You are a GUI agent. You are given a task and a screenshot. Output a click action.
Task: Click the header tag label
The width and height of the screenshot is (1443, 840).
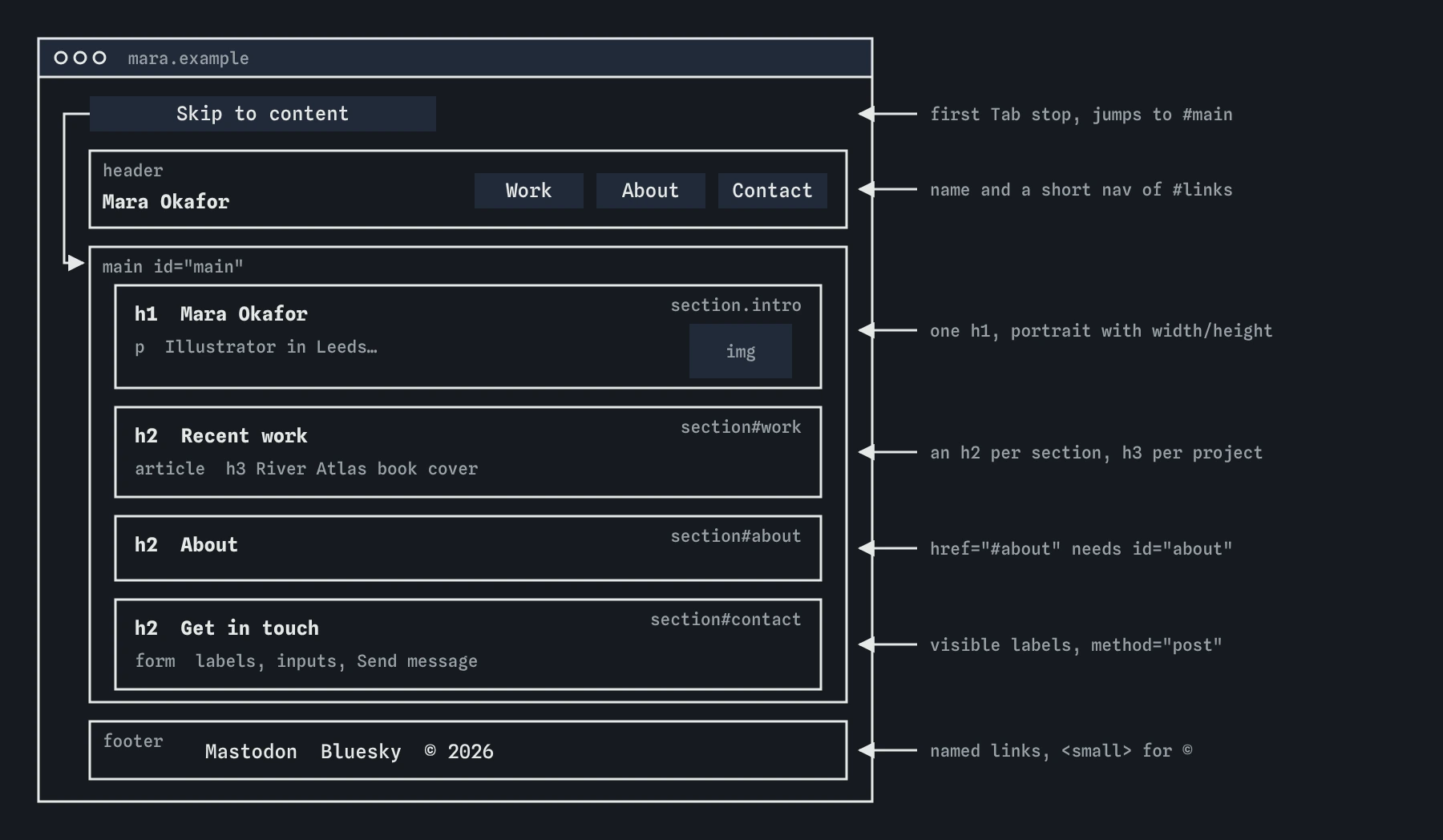coord(133,171)
